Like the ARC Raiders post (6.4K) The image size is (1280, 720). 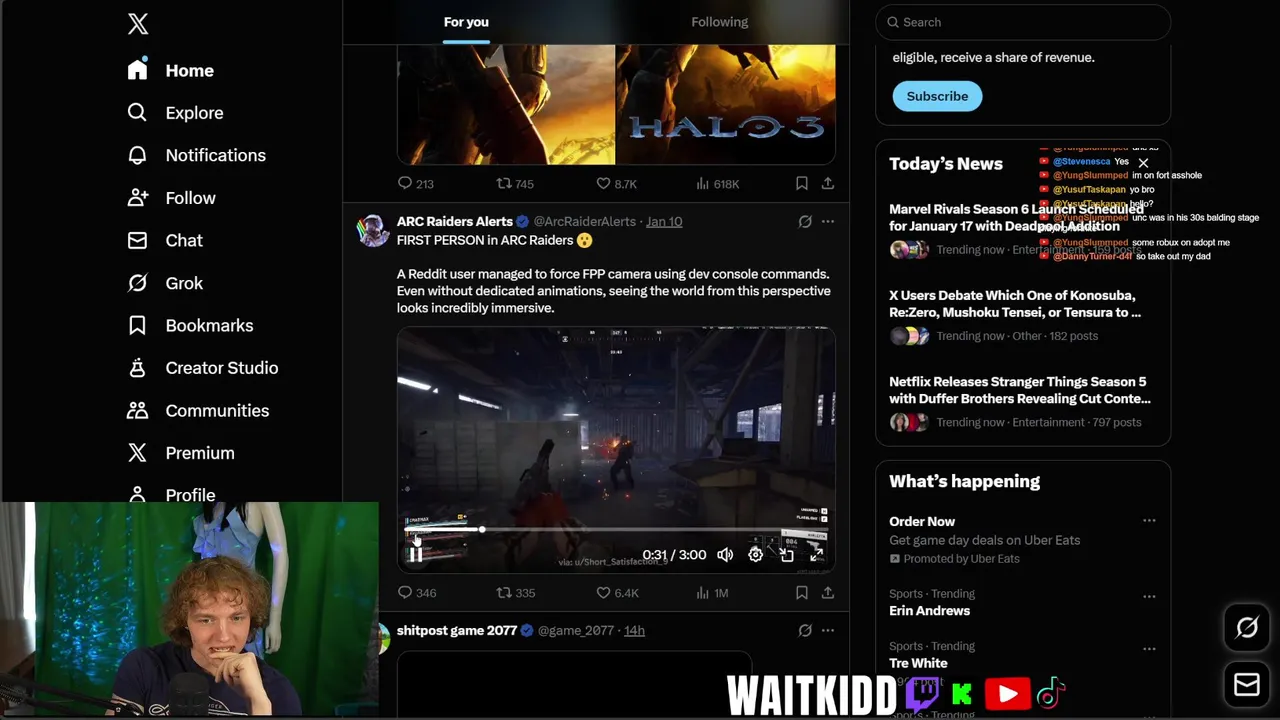(617, 593)
